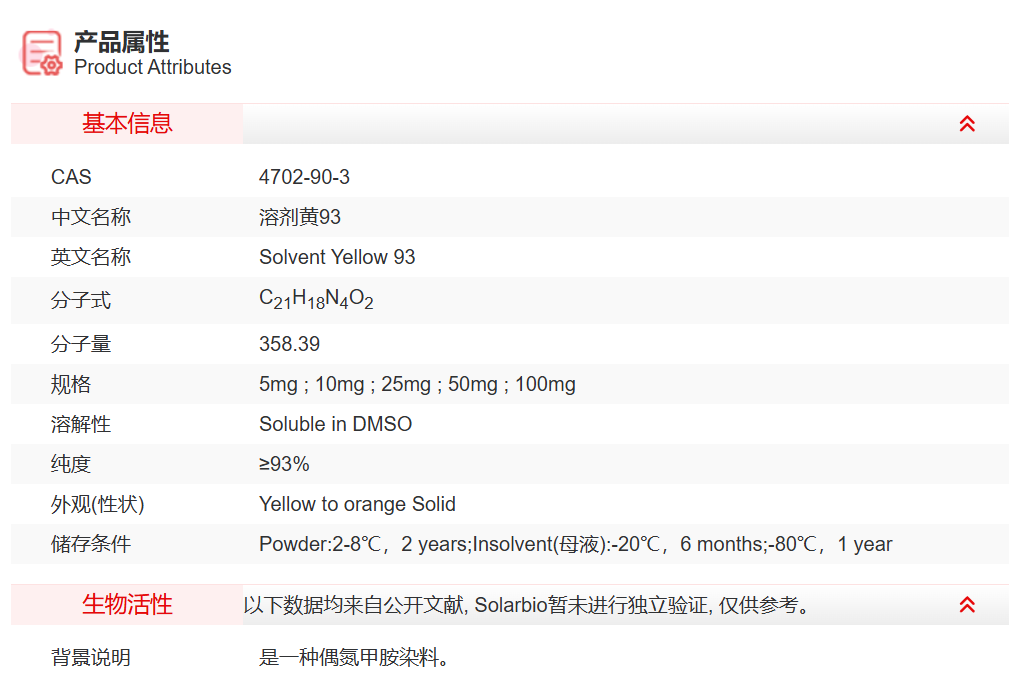Click the CAS number 4702-90-3

[304, 177]
